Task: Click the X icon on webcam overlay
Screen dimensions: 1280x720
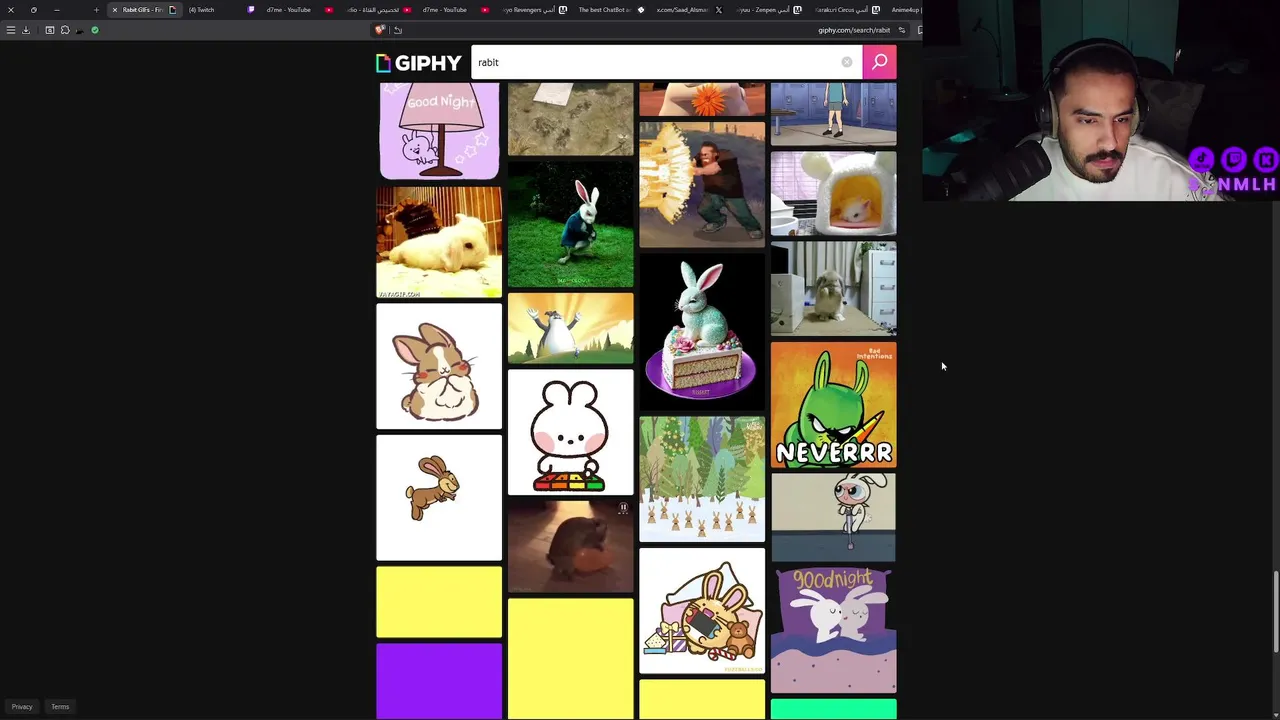Action: pos(1266,159)
